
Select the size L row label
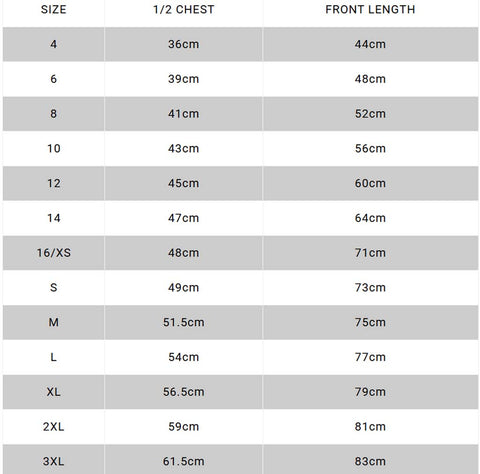[x=53, y=357]
